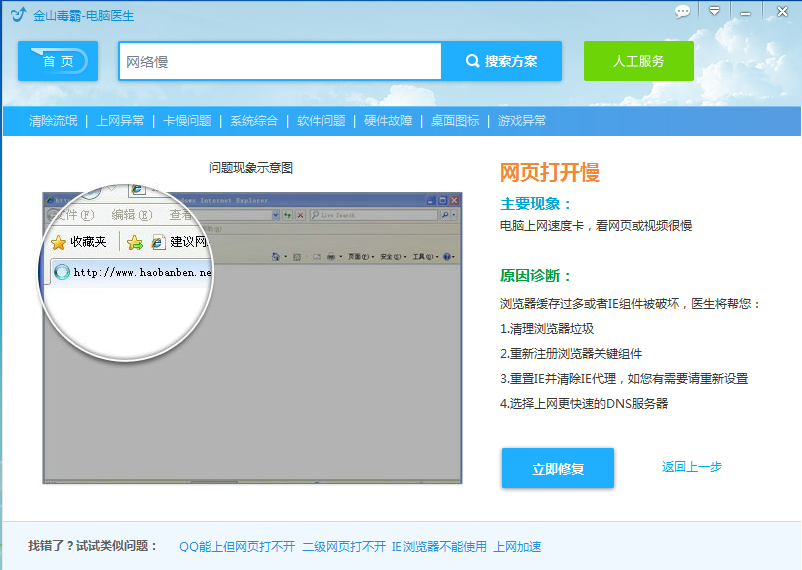
Task: Click the 问题现象示意图 caption
Action: click(251, 168)
